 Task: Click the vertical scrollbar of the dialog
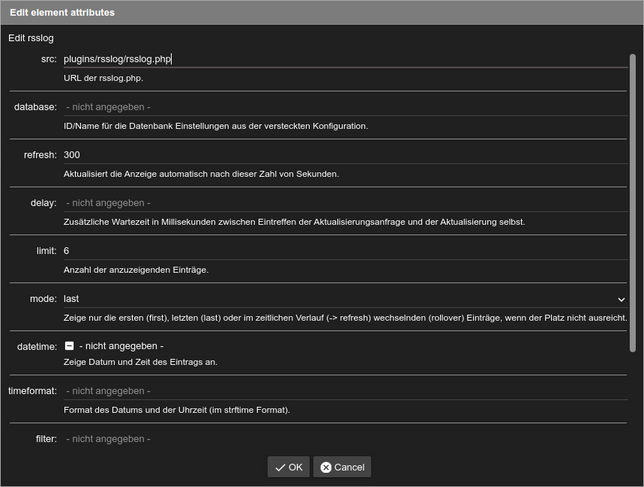632,203
